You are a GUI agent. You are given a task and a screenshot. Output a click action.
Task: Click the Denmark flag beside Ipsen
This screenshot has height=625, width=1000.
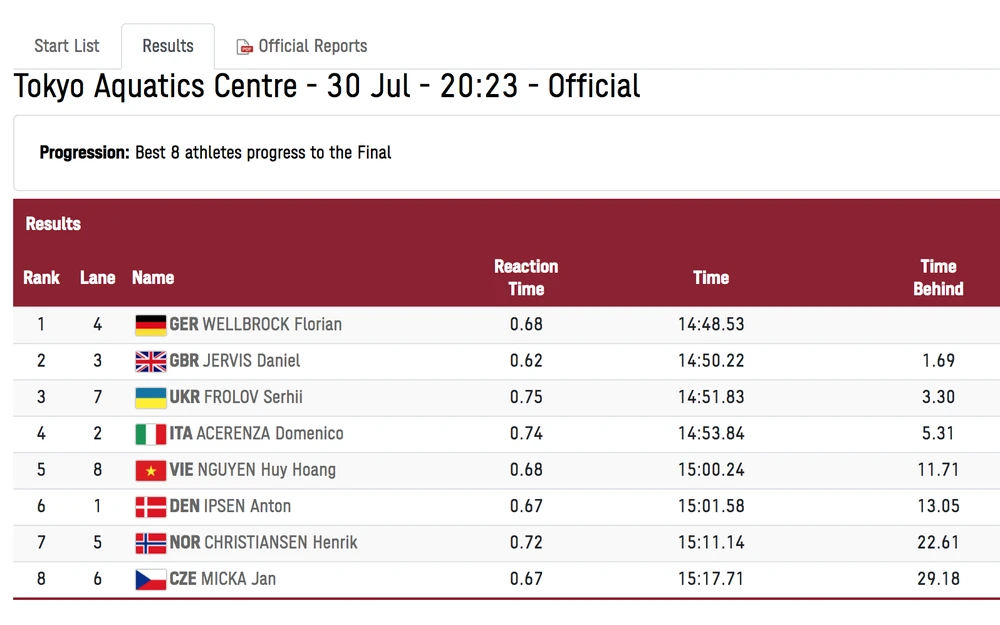pos(151,507)
